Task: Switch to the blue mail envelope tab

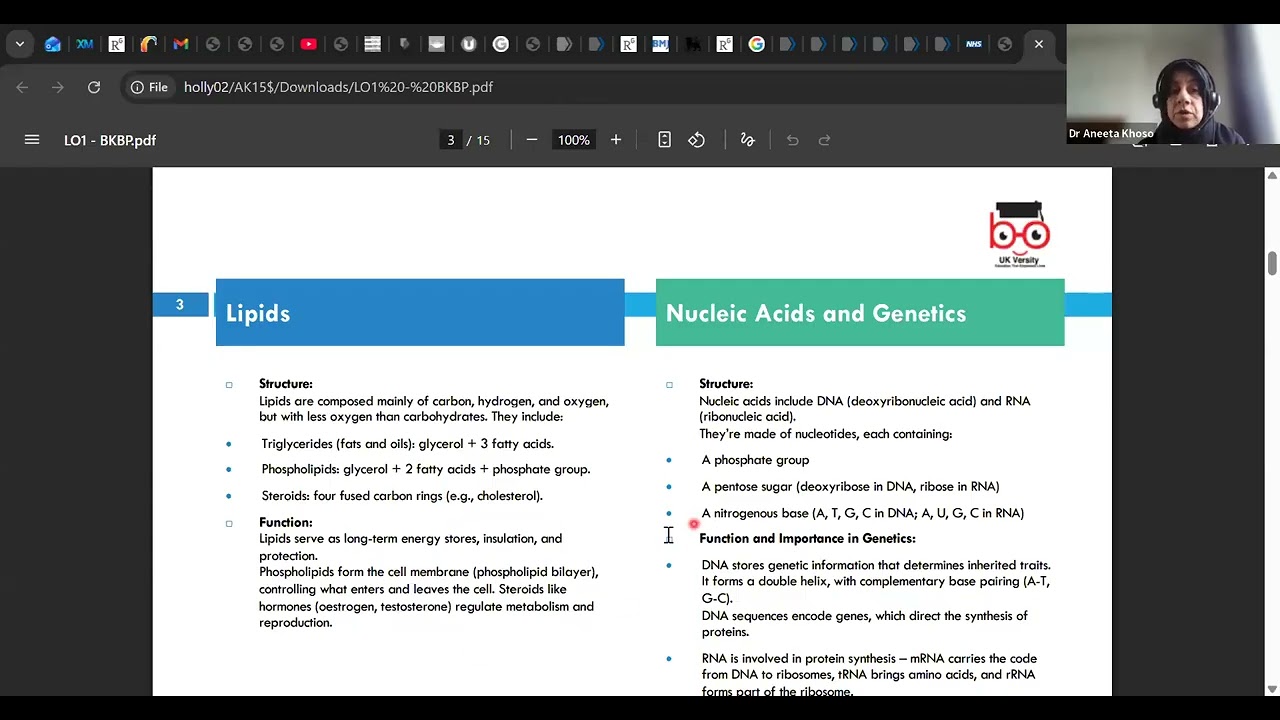Action: 53,44
